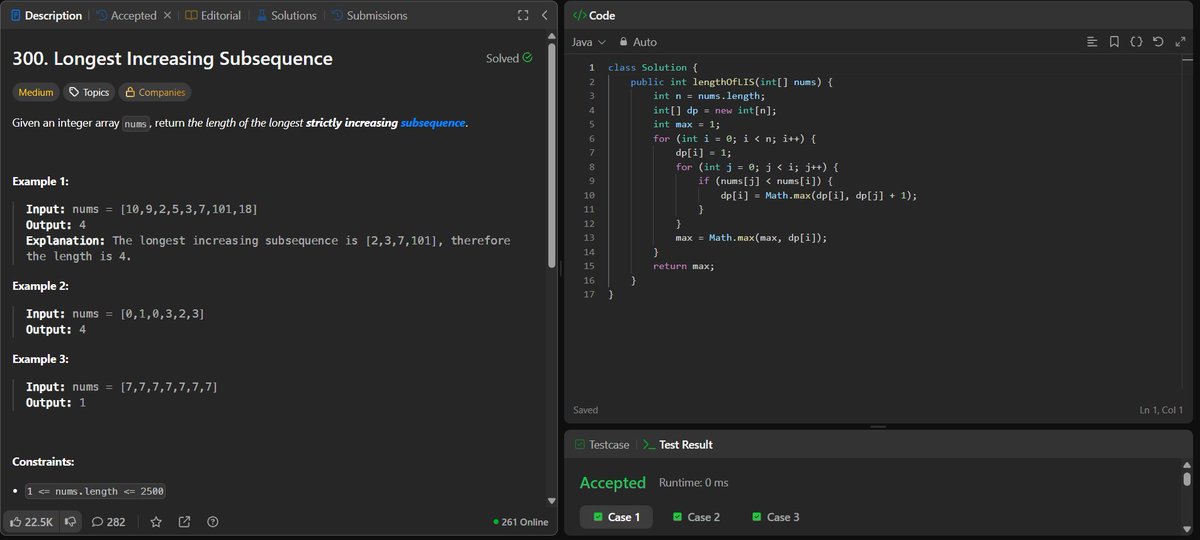Click the Medium difficulty tag
The image size is (1200, 540).
[35, 92]
